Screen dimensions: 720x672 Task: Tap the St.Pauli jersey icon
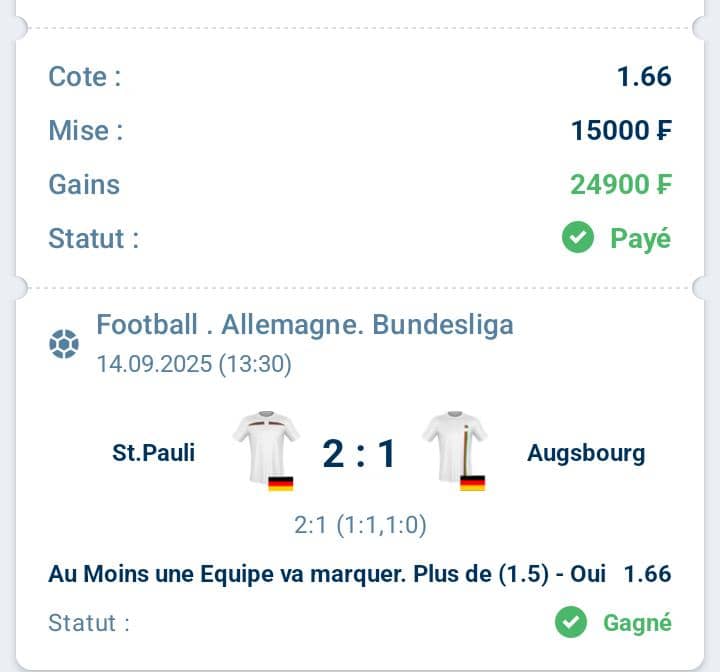point(265,441)
